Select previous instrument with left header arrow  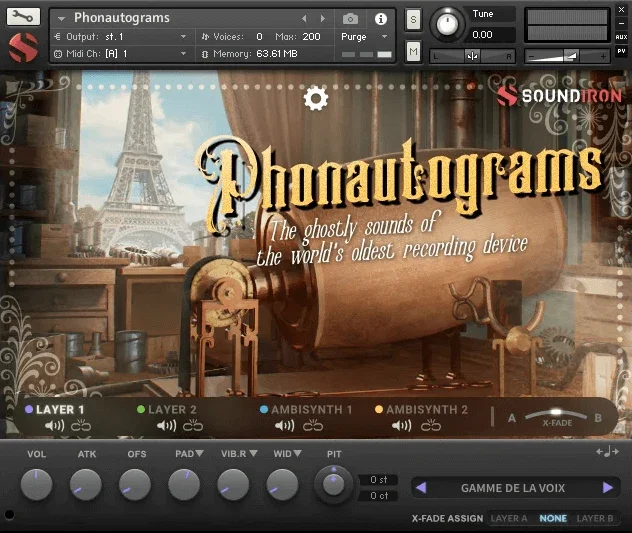tap(304, 19)
